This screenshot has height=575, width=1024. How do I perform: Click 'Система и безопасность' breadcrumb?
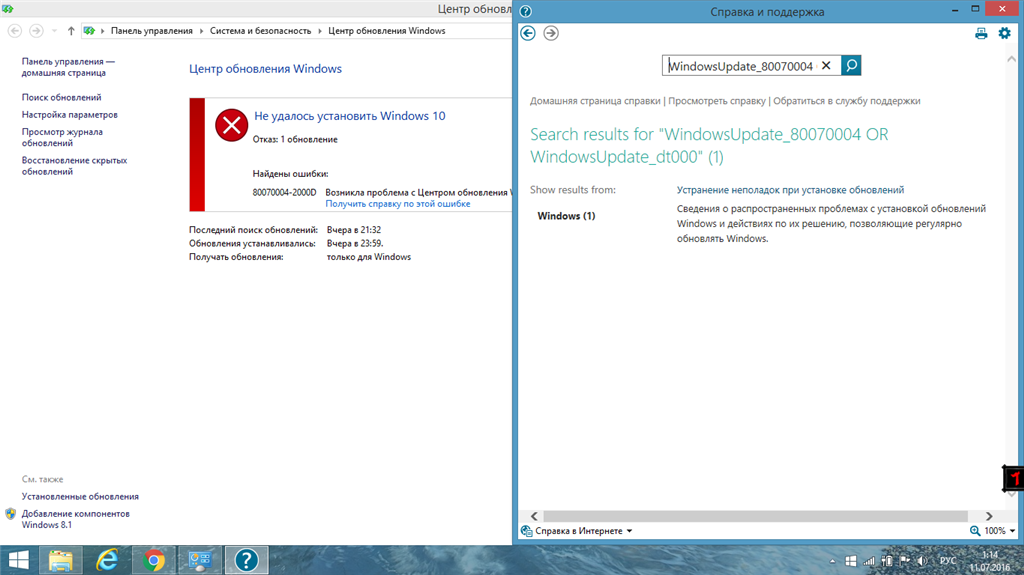tap(260, 31)
